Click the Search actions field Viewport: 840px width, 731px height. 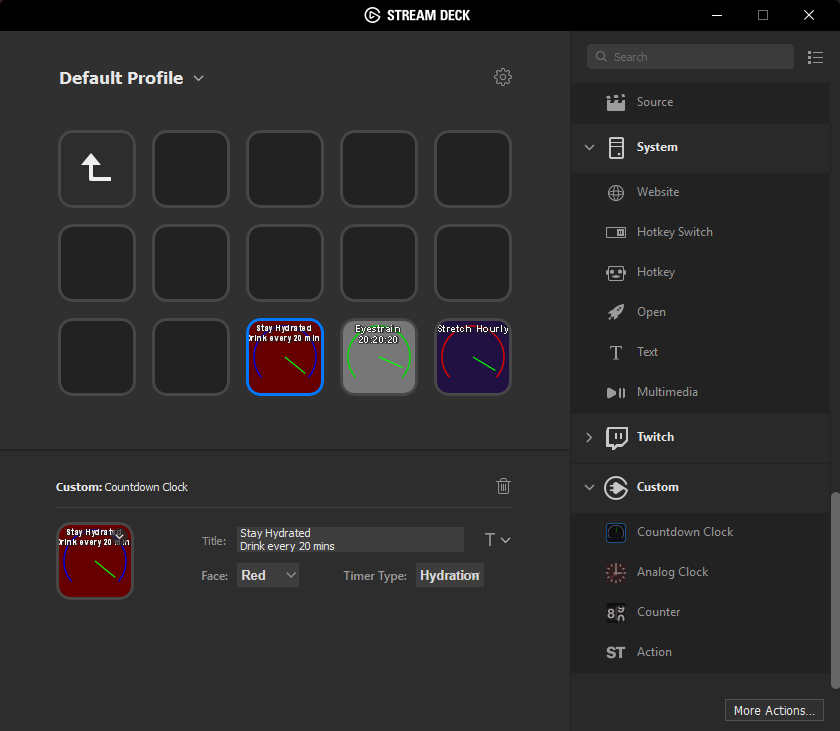tap(690, 57)
